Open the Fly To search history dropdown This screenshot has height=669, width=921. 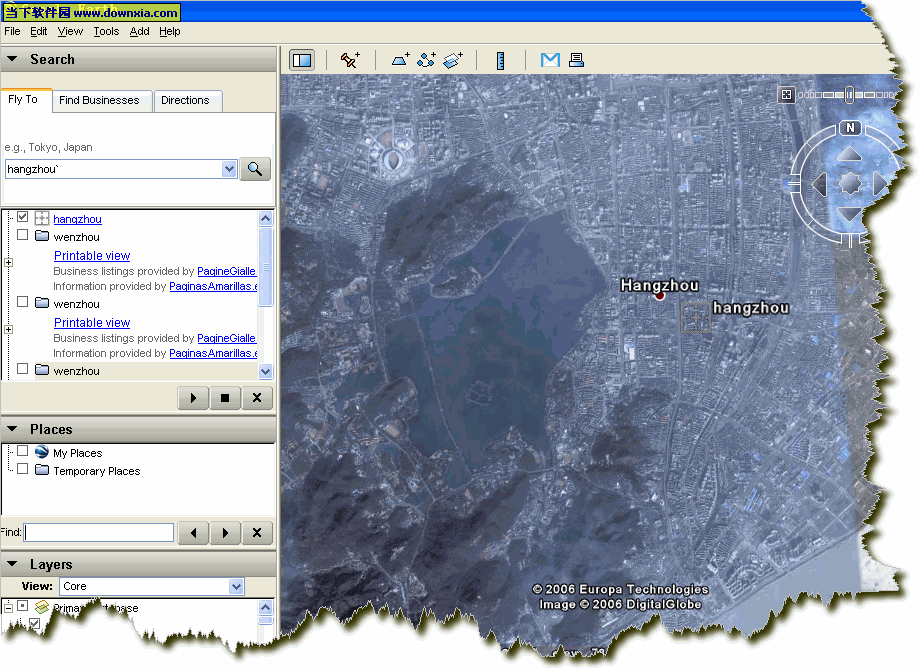(x=229, y=169)
